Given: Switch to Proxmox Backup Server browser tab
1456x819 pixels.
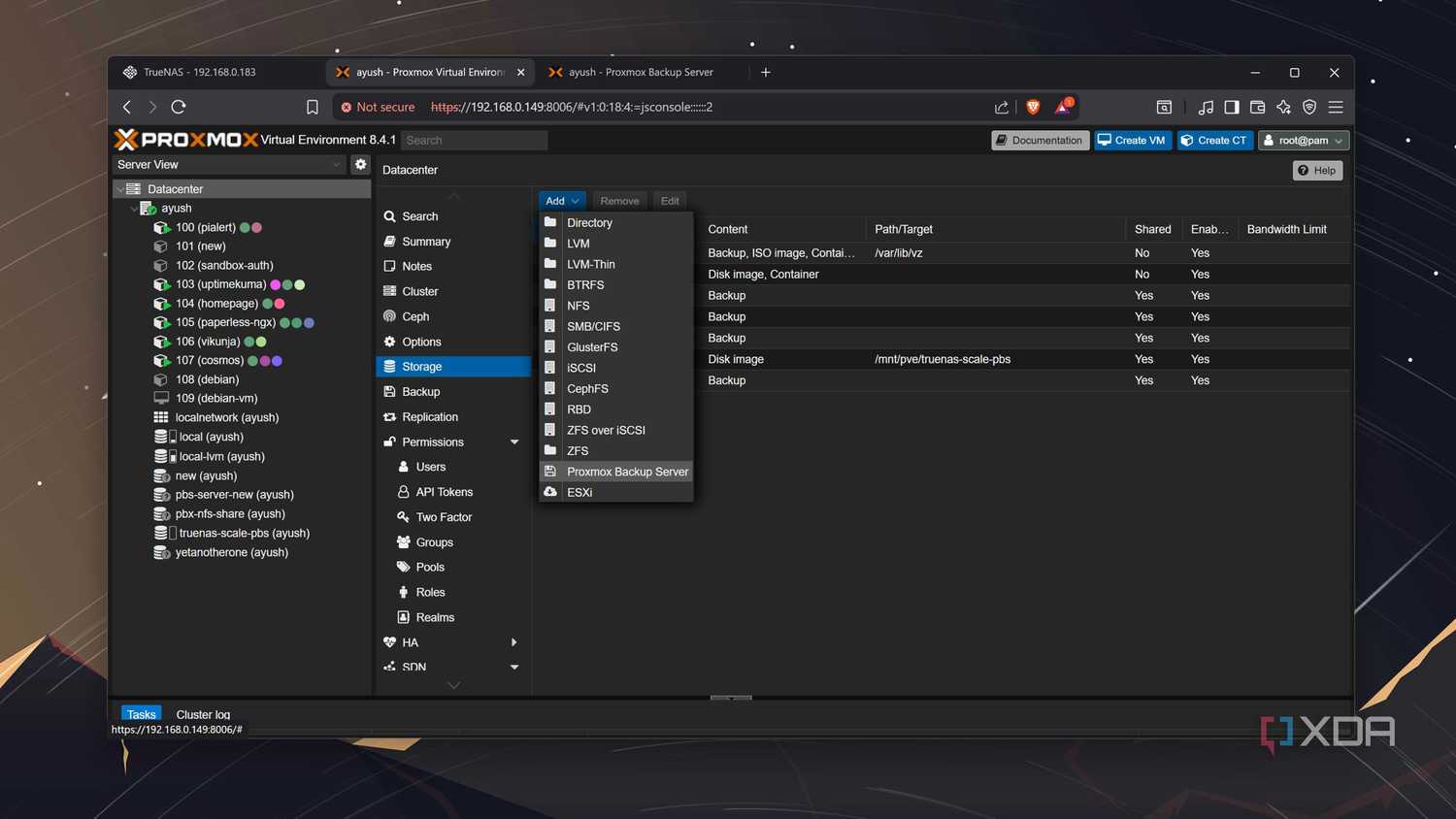Looking at the screenshot, I should [641, 72].
